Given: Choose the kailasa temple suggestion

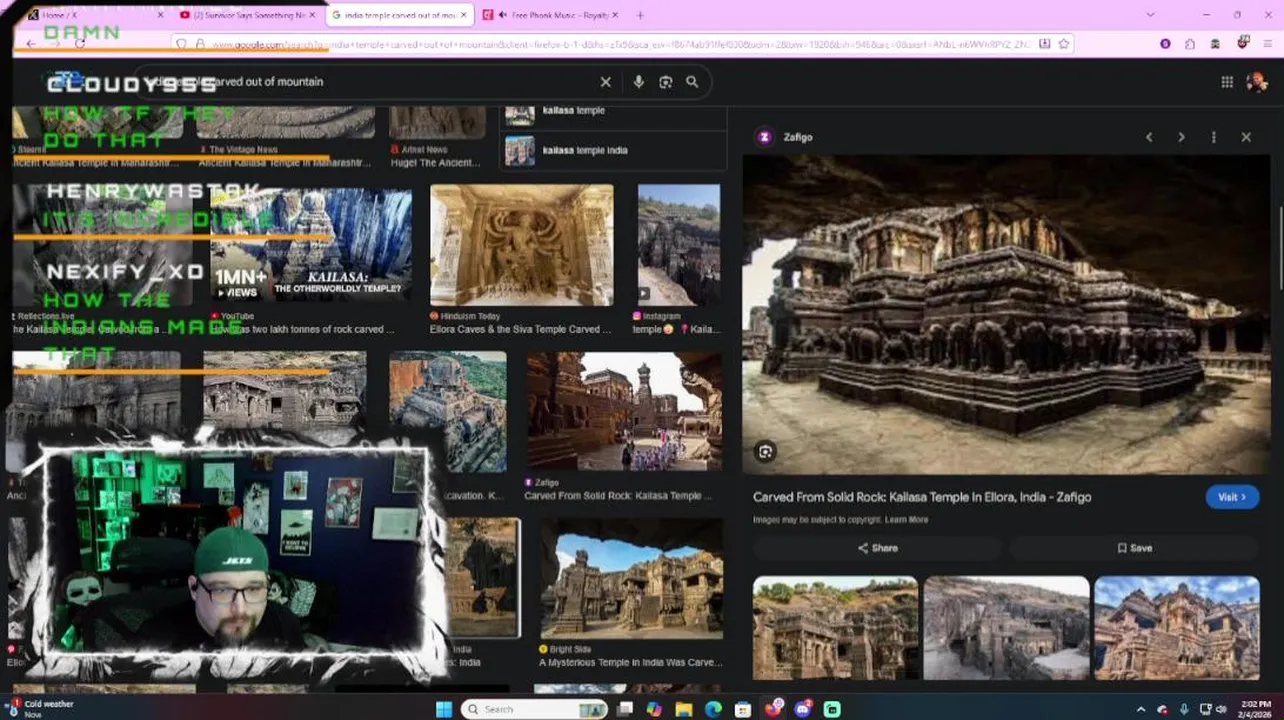Looking at the screenshot, I should pos(612,112).
